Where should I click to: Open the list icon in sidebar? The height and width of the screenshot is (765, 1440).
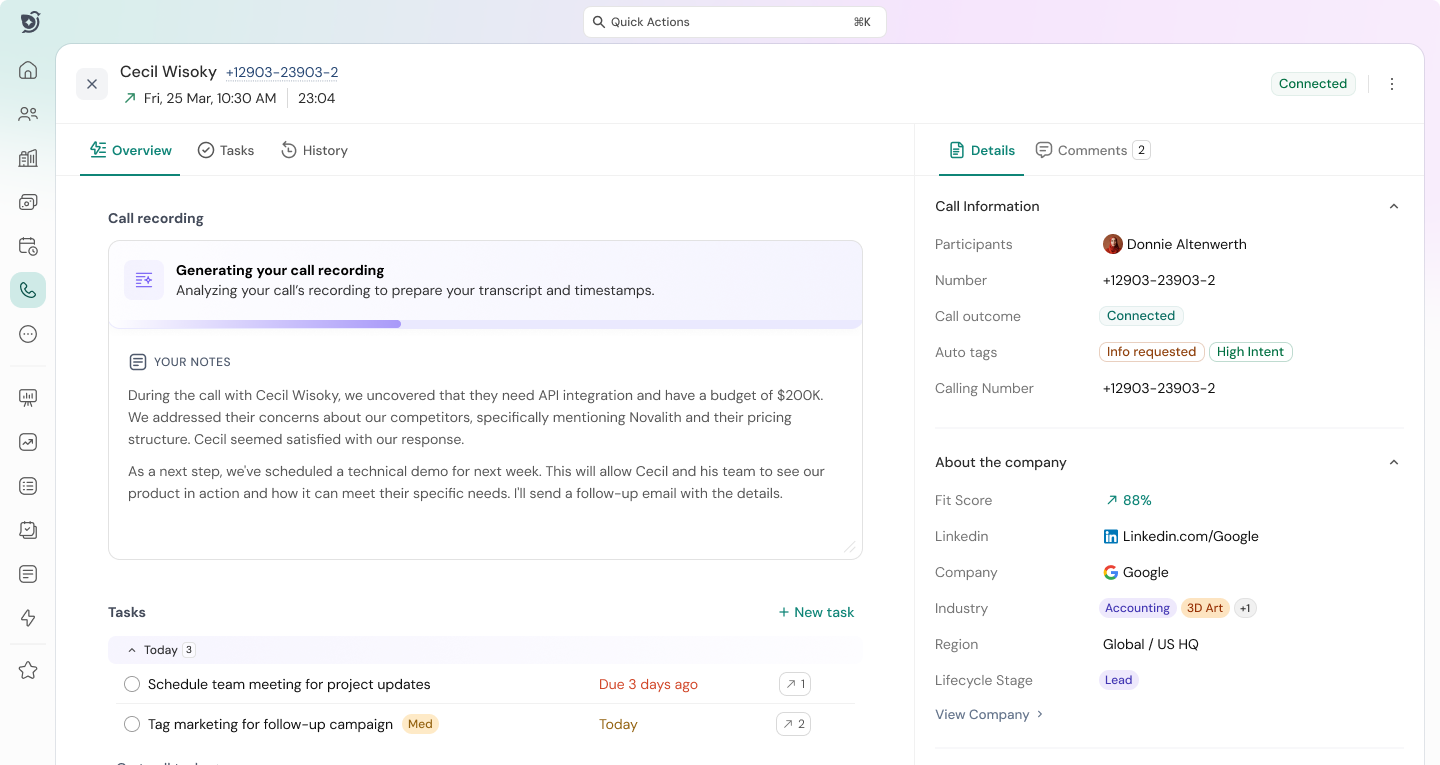click(28, 486)
